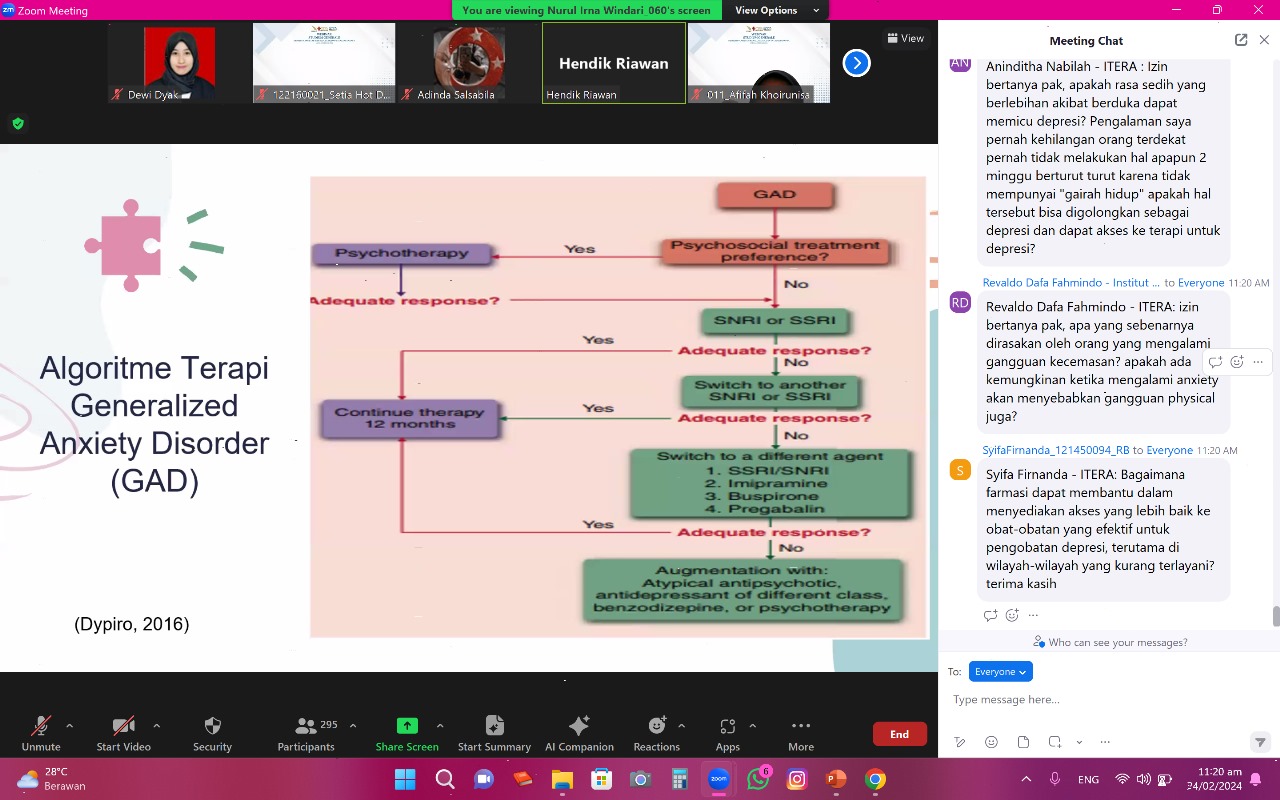Image resolution: width=1280 pixels, height=800 pixels.
Task: Open the Participants panel
Action: (x=306, y=727)
